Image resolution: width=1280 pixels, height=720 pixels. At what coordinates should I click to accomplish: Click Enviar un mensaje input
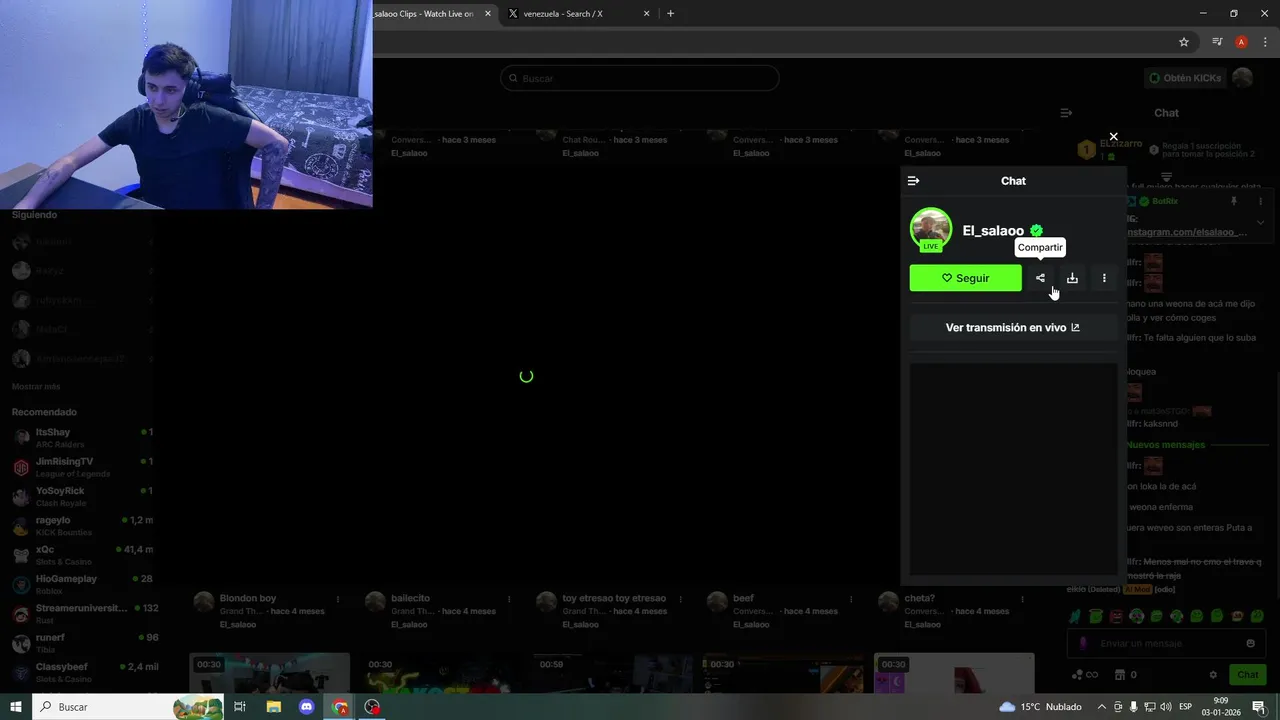coord(1166,643)
